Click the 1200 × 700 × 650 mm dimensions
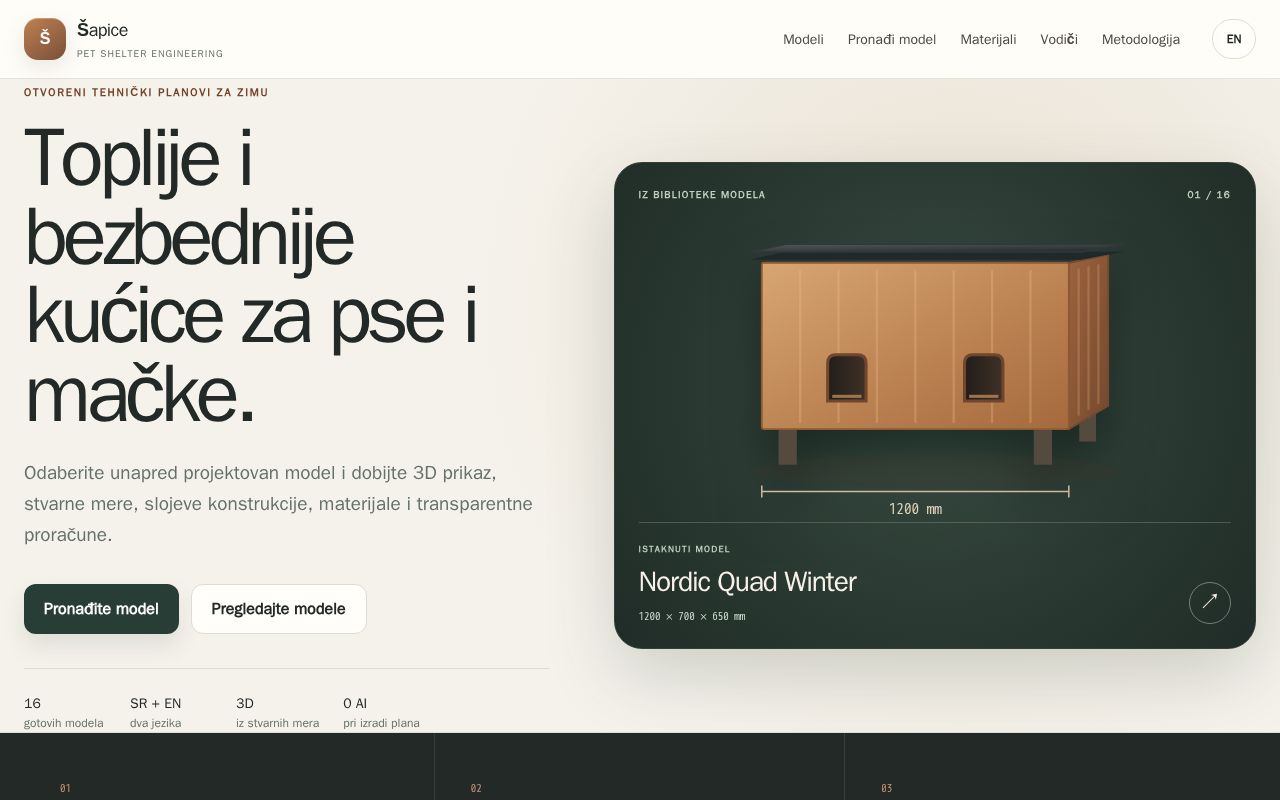The height and width of the screenshot is (800, 1280). click(x=692, y=616)
